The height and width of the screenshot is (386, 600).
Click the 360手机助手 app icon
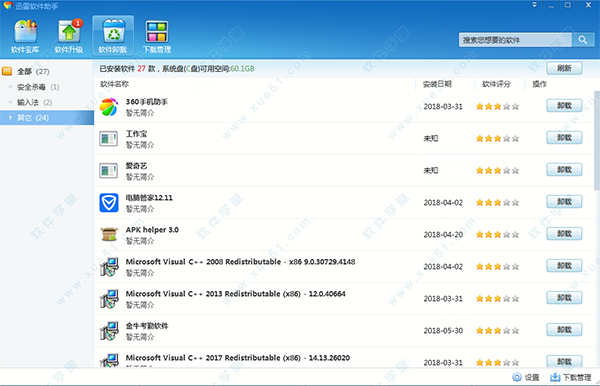click(109, 107)
